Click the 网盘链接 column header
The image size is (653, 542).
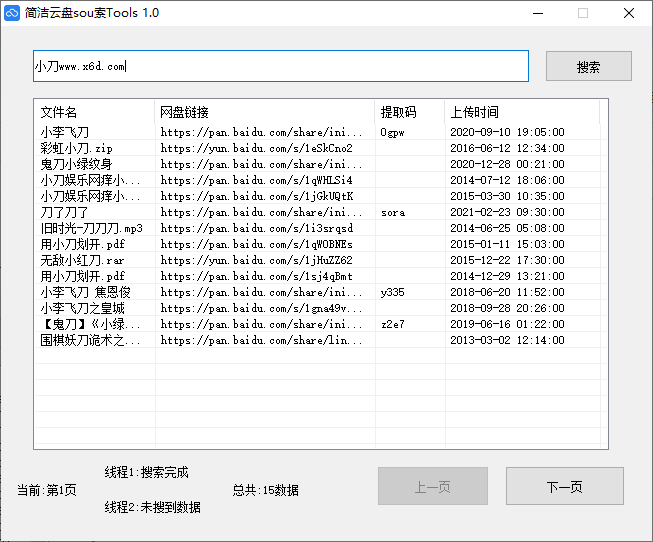tap(264, 112)
